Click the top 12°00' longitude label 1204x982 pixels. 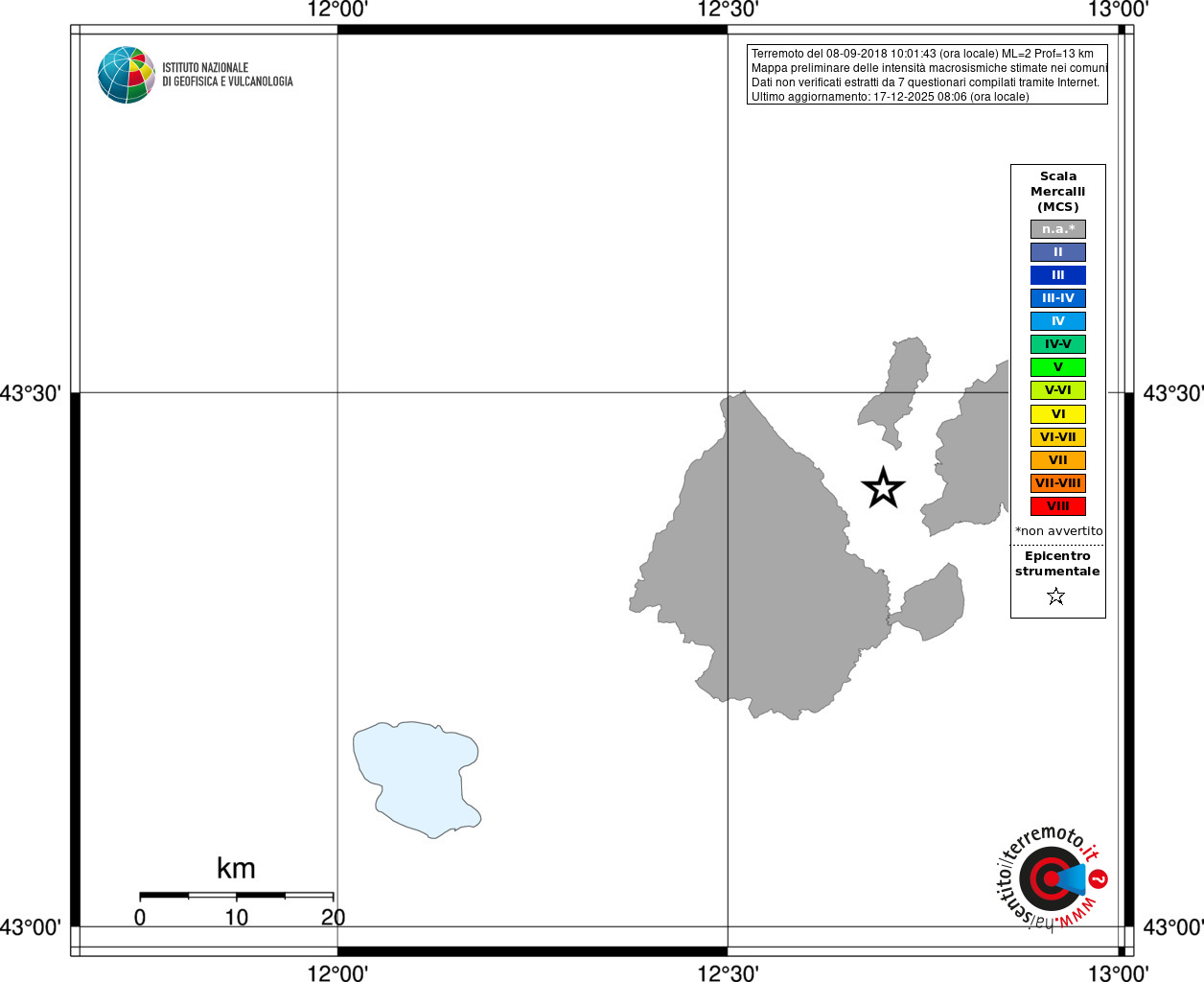[x=337, y=10]
